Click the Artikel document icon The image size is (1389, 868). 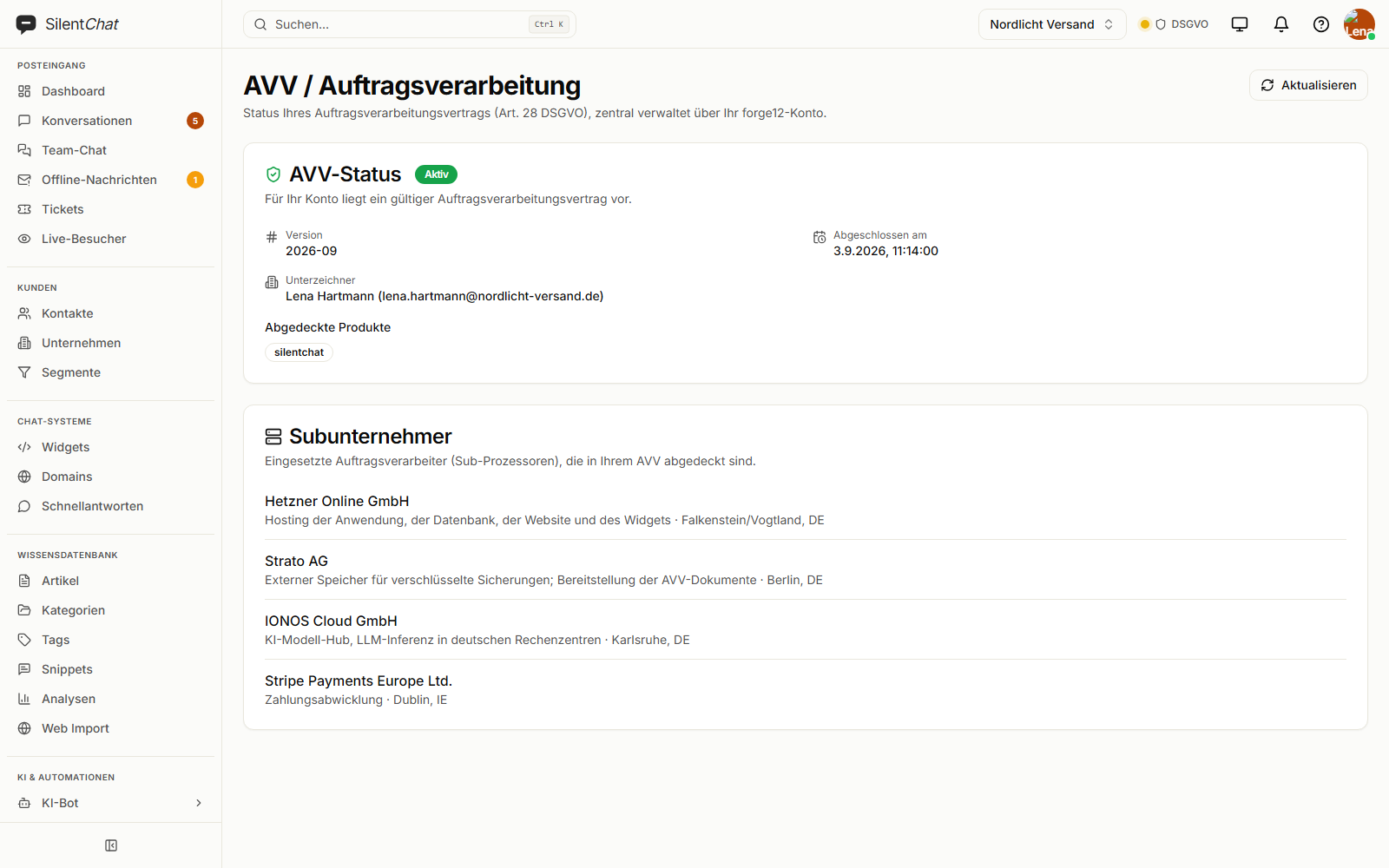point(24,581)
